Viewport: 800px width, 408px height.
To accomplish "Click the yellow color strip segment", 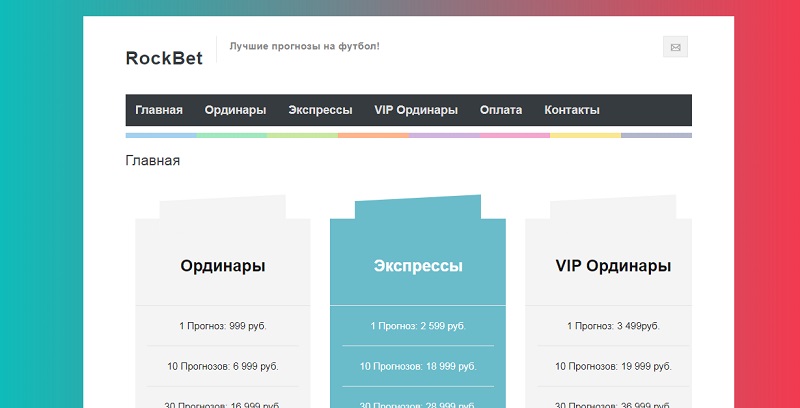I will point(585,135).
